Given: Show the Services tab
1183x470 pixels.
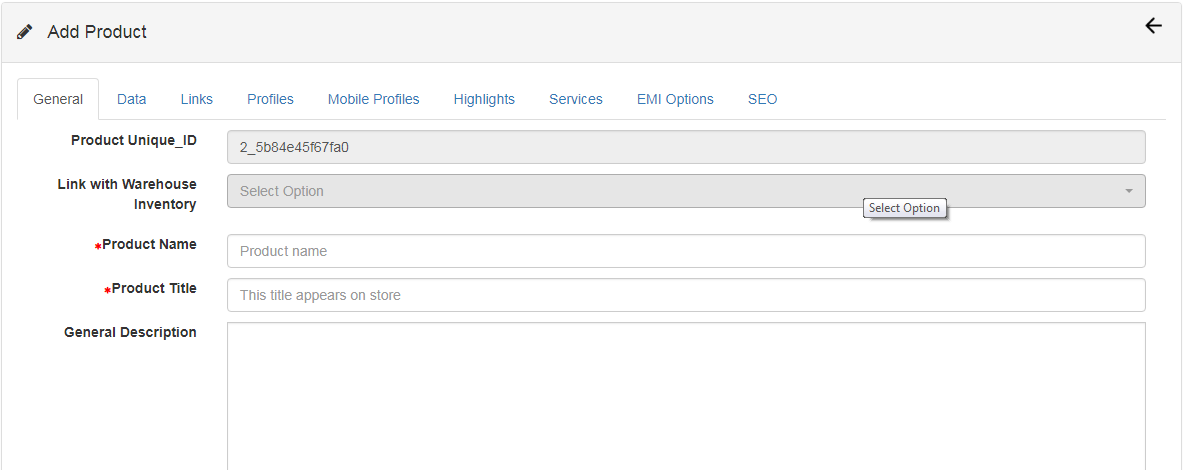Looking at the screenshot, I should [x=575, y=99].
